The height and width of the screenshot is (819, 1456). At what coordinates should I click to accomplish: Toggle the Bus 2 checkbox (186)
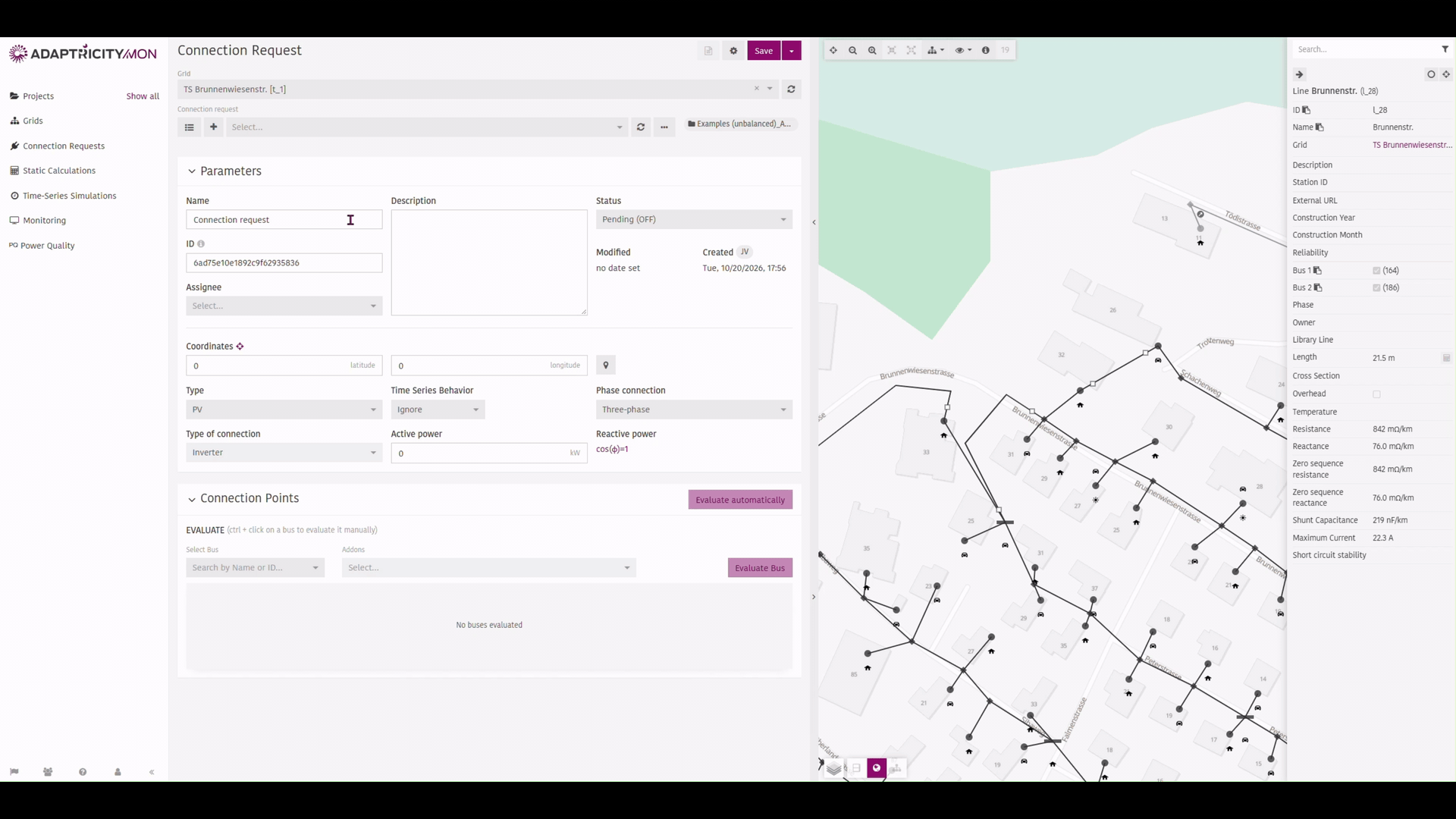tap(1376, 288)
